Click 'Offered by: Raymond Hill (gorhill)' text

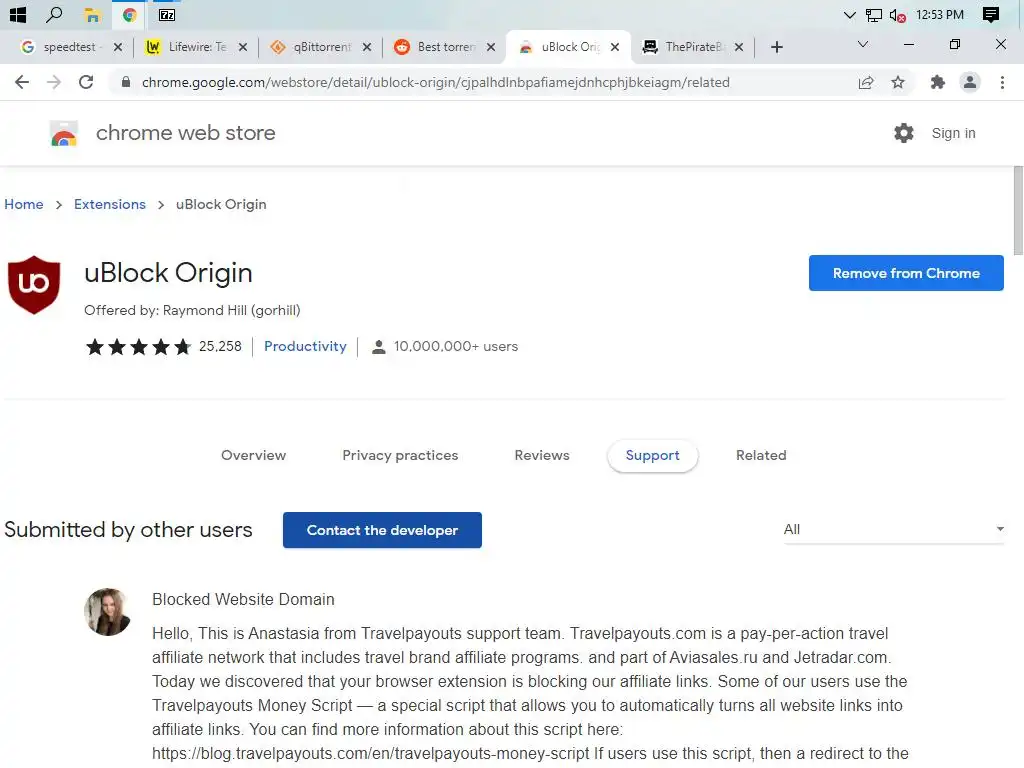pyautogui.click(x=192, y=310)
